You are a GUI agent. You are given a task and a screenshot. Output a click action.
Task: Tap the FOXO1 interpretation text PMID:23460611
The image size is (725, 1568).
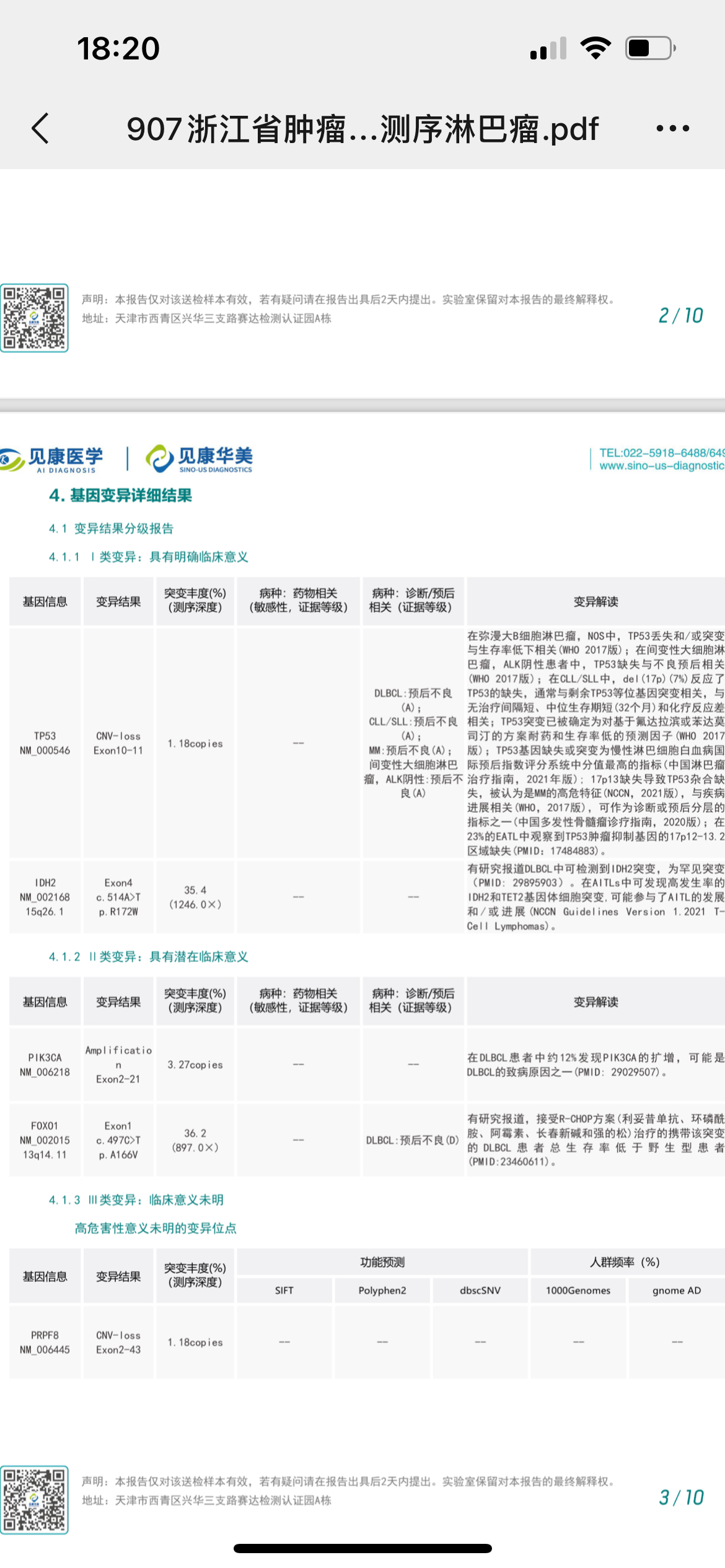tap(595, 1140)
